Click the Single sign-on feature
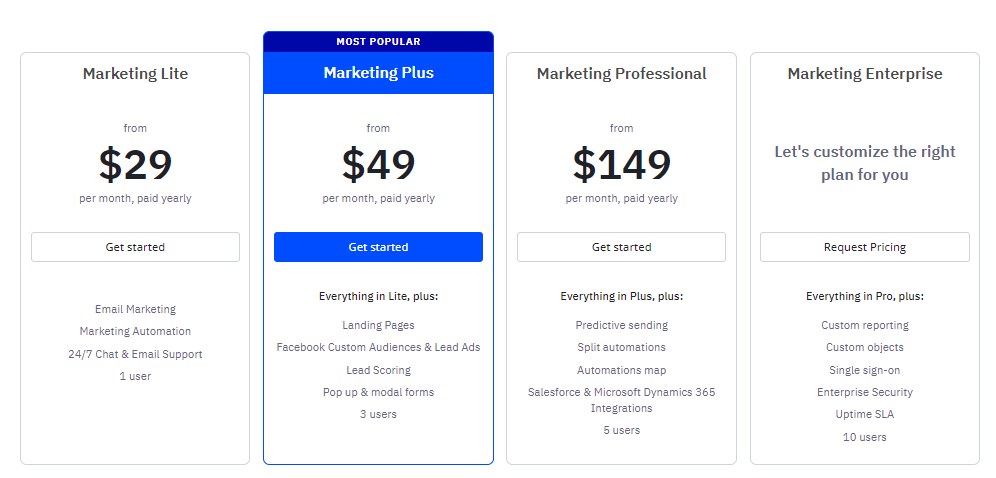 coord(865,370)
